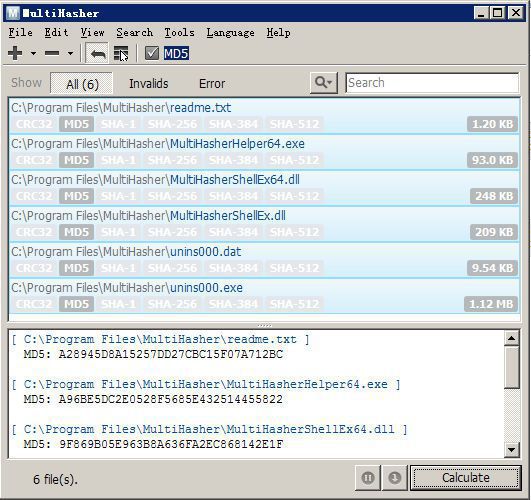The width and height of the screenshot is (531, 500).
Task: Click MD5 hash starting 9F869B05E963
Action: pyautogui.click(x=171, y=444)
